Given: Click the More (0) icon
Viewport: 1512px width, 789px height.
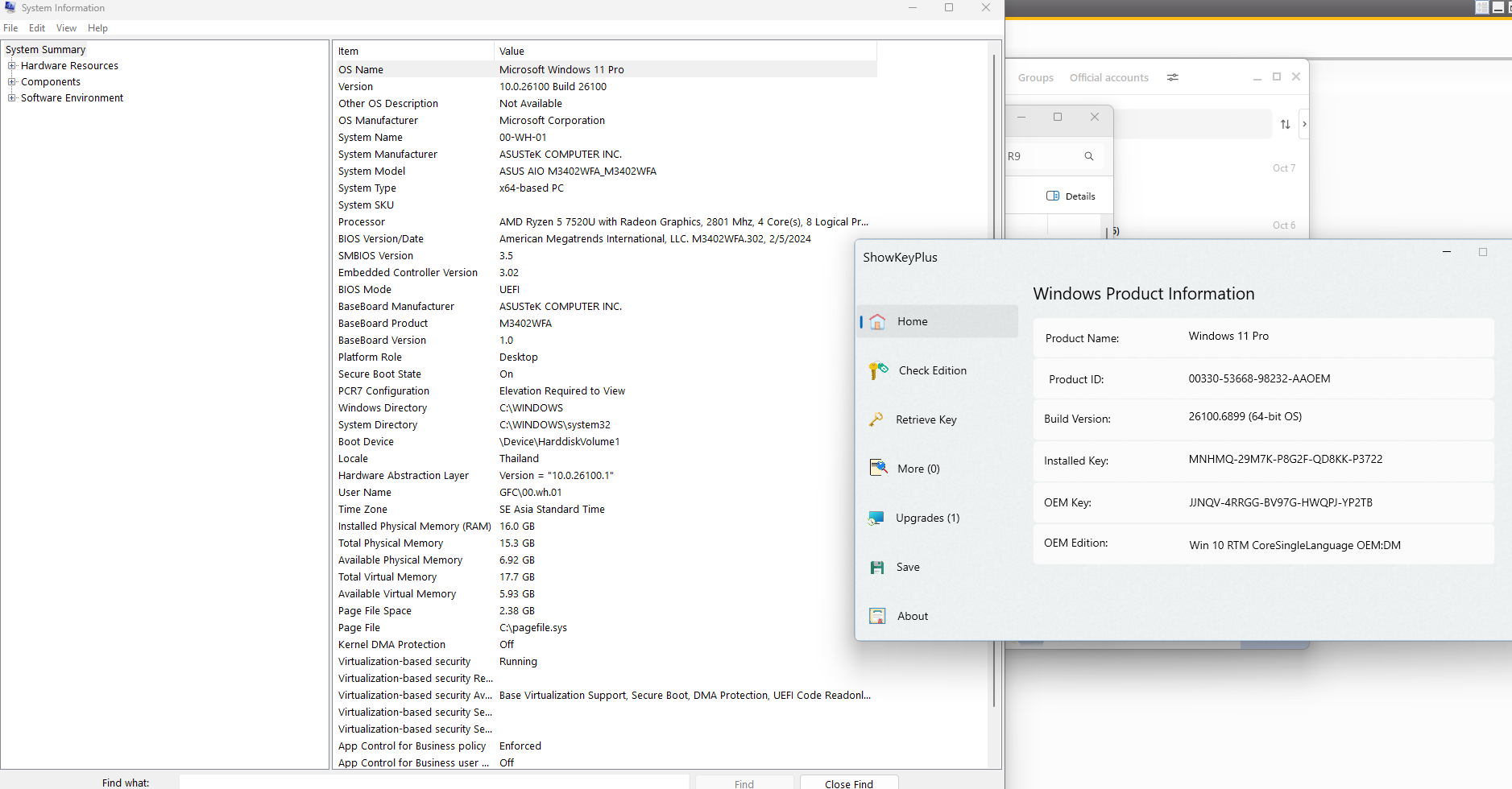Looking at the screenshot, I should coord(878,469).
